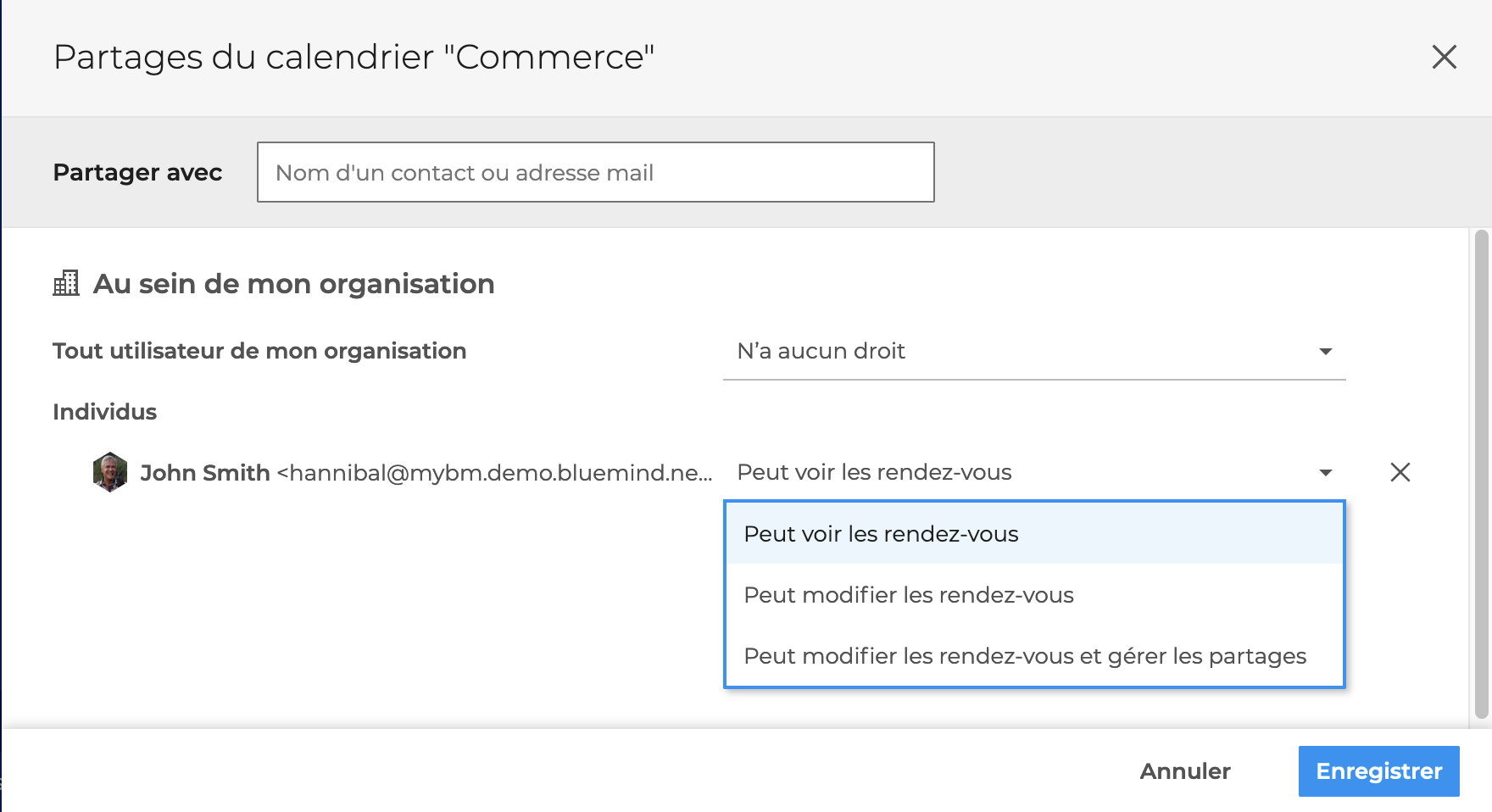Click the "Au sein de mon organisation" heading
The height and width of the screenshot is (812, 1492).
coord(293,283)
